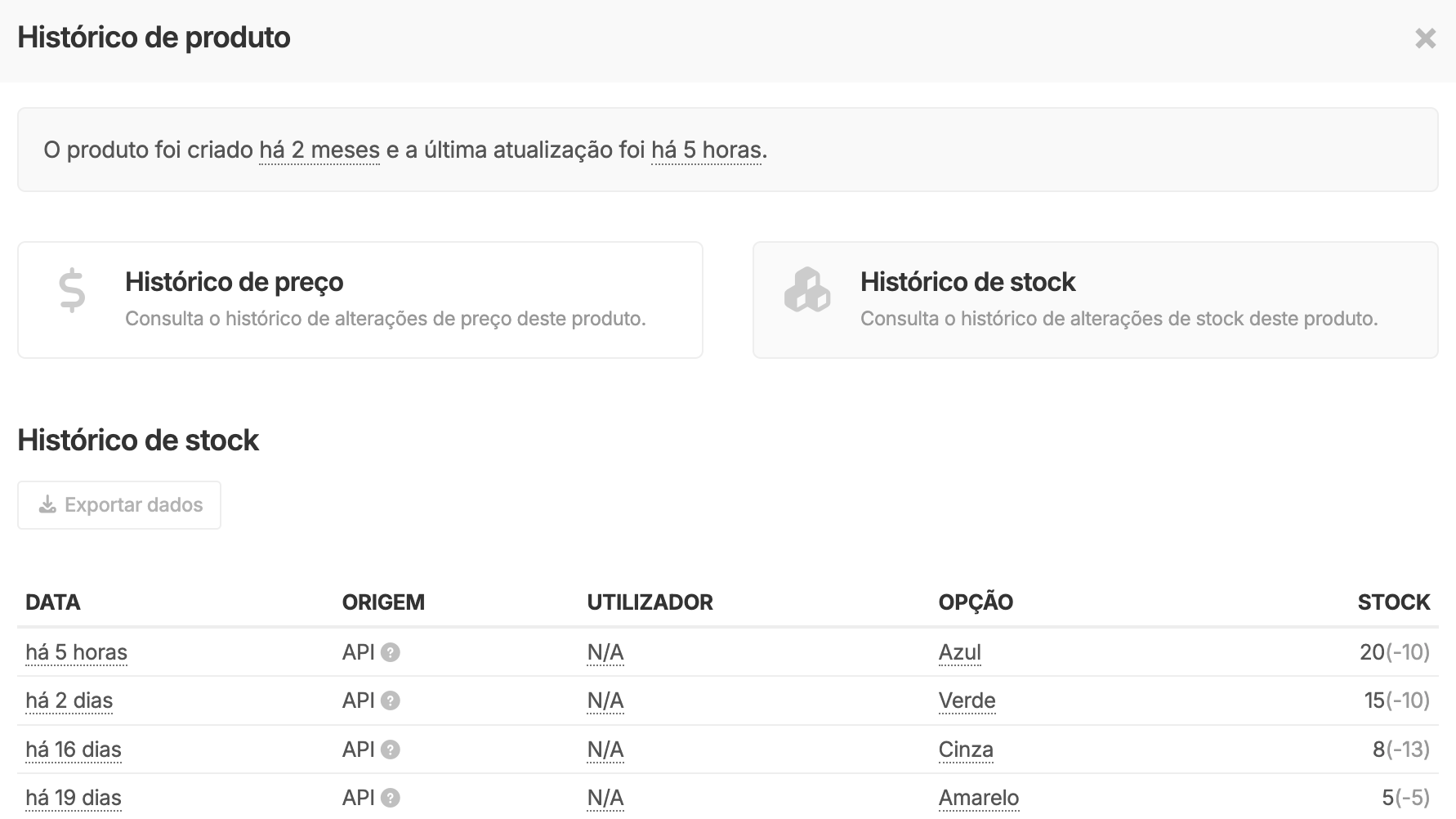Close the Histórico de produto dialog
1456x819 pixels.
point(1425,38)
